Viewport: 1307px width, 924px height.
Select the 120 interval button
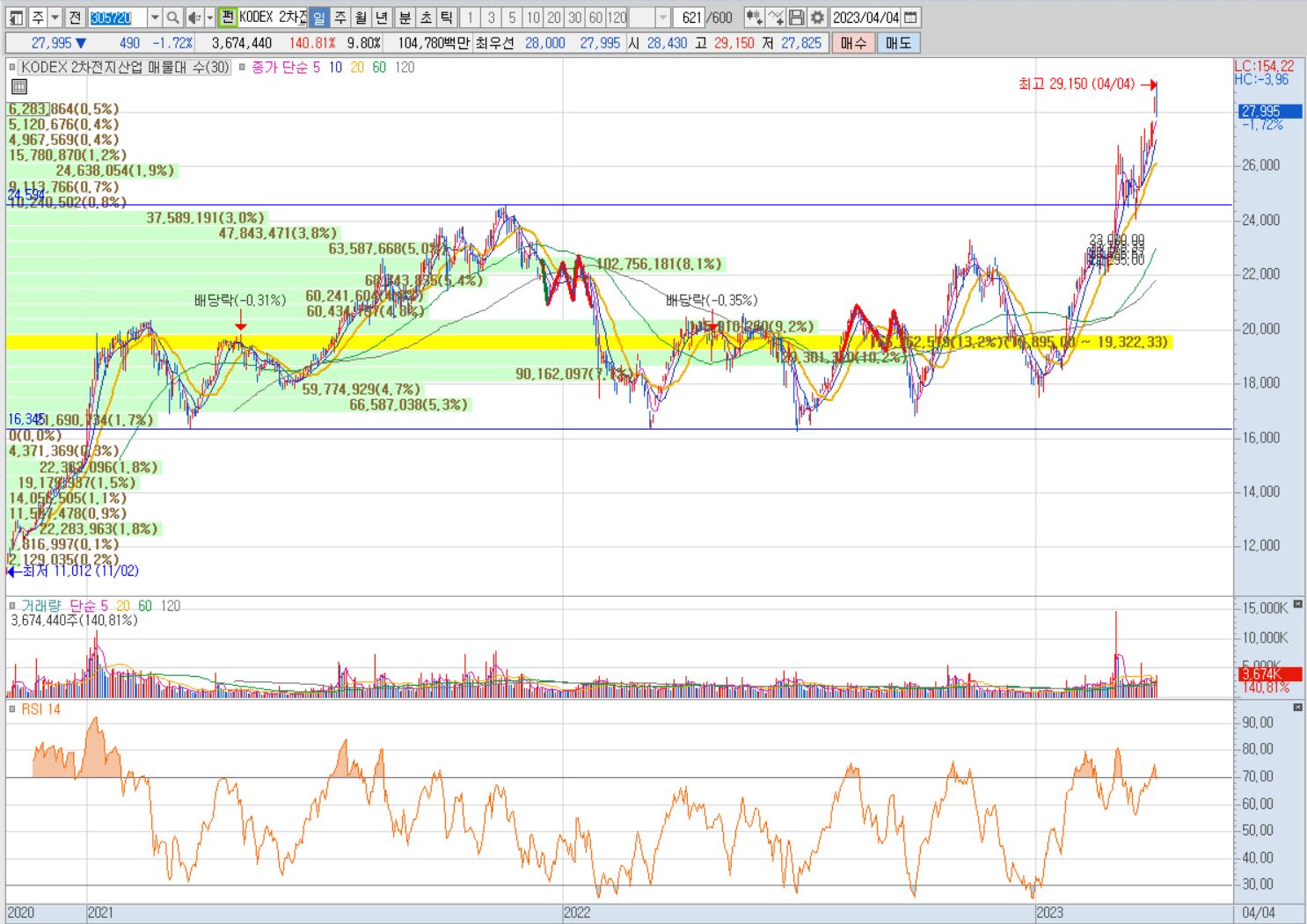pos(617,18)
